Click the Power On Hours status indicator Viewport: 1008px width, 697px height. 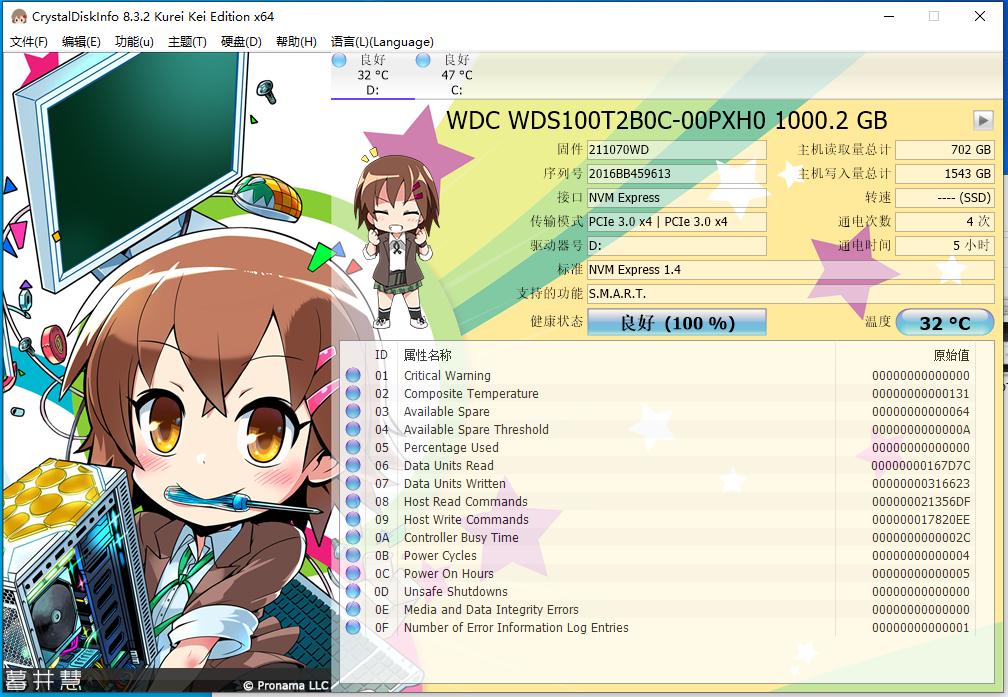(352, 573)
